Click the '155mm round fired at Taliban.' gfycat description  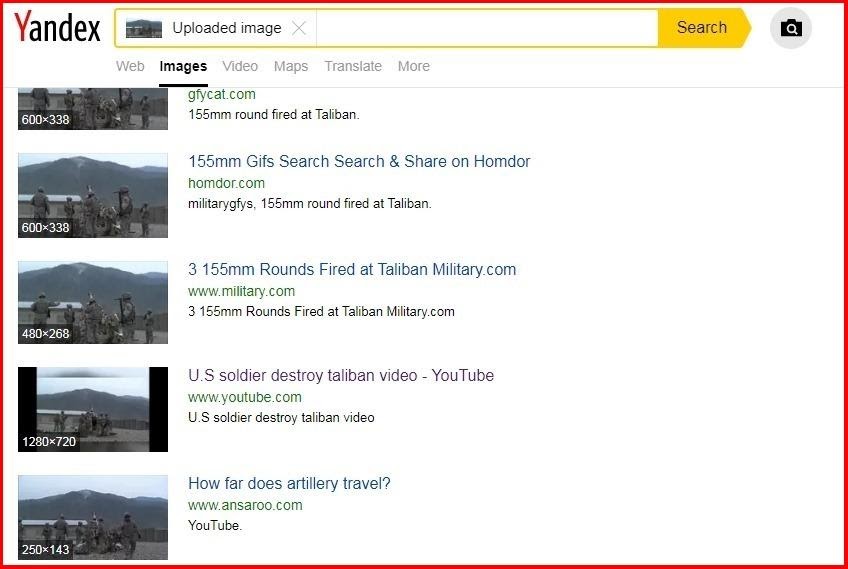pos(274,115)
